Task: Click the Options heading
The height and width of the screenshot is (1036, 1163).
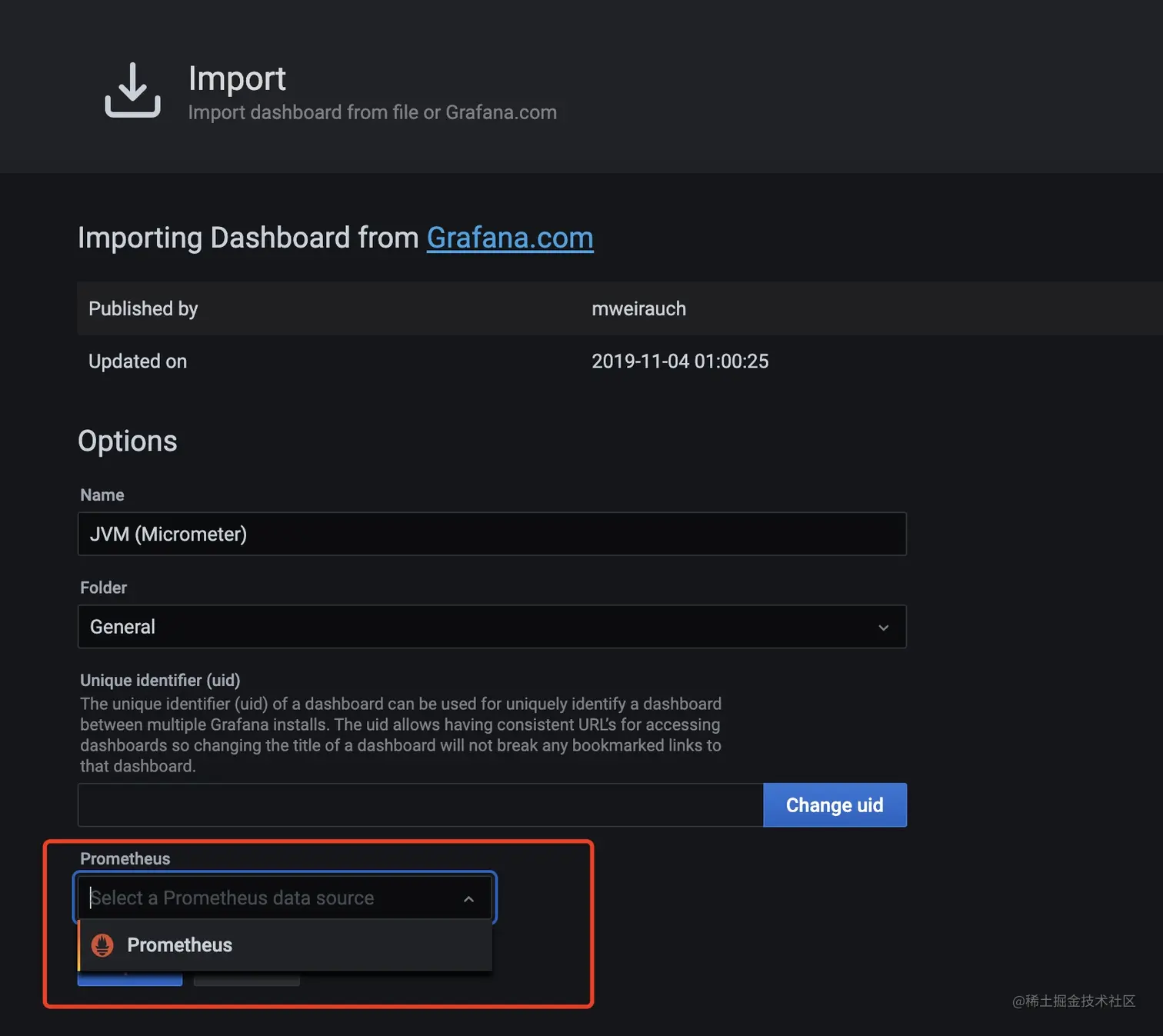Action: pyautogui.click(x=128, y=441)
